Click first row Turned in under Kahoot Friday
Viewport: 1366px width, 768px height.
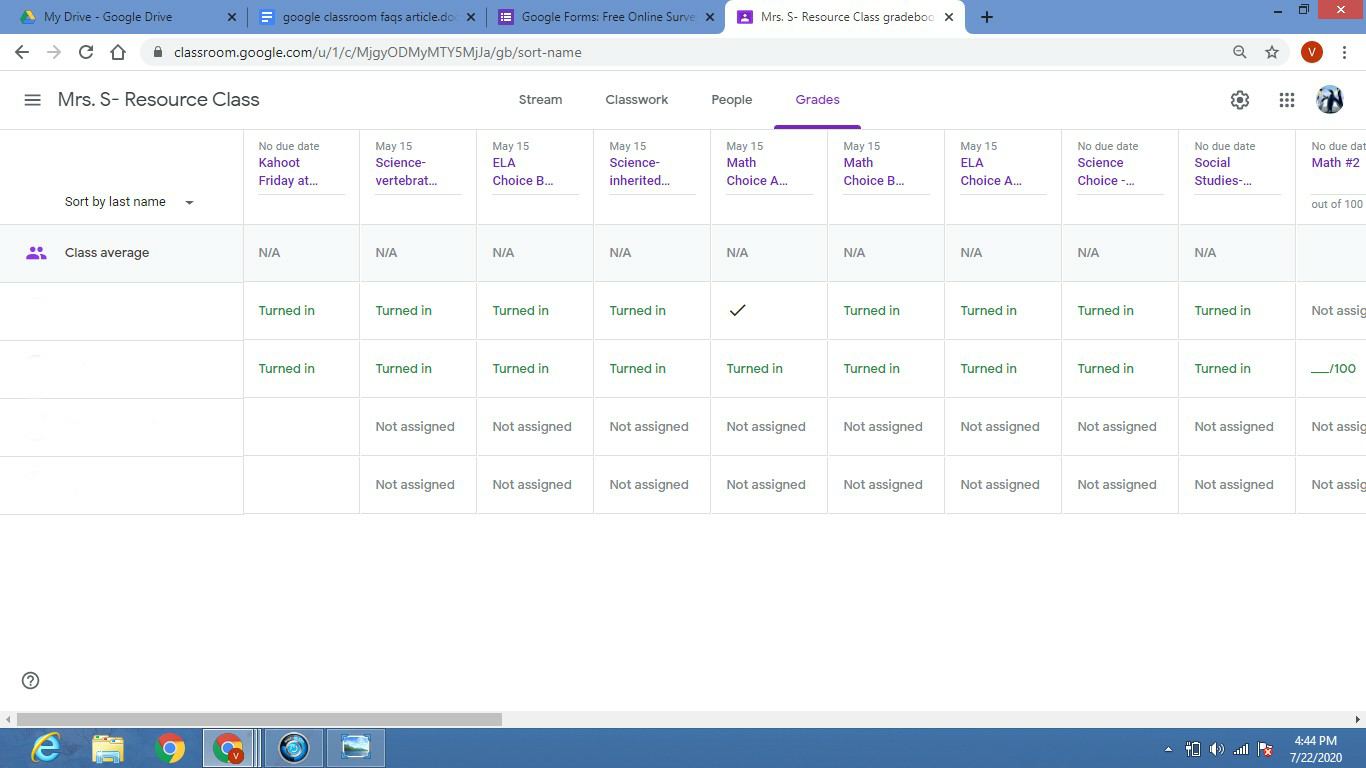pyautogui.click(x=287, y=311)
